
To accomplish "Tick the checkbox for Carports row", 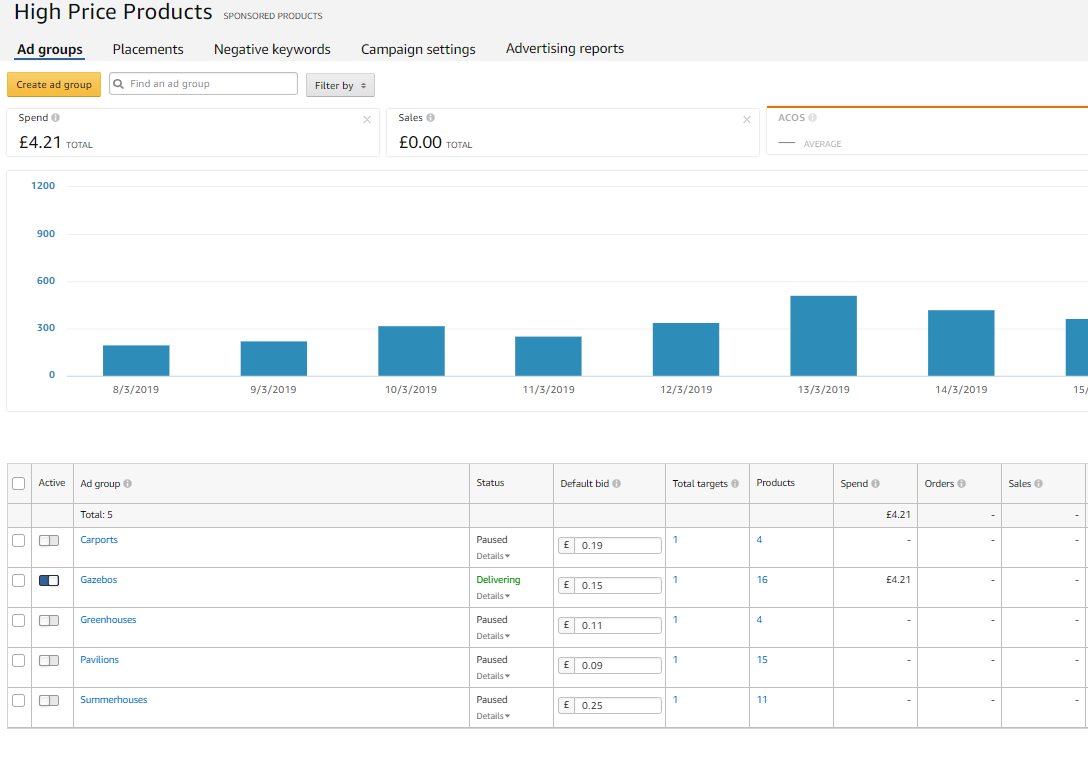I will pyautogui.click(x=19, y=540).
